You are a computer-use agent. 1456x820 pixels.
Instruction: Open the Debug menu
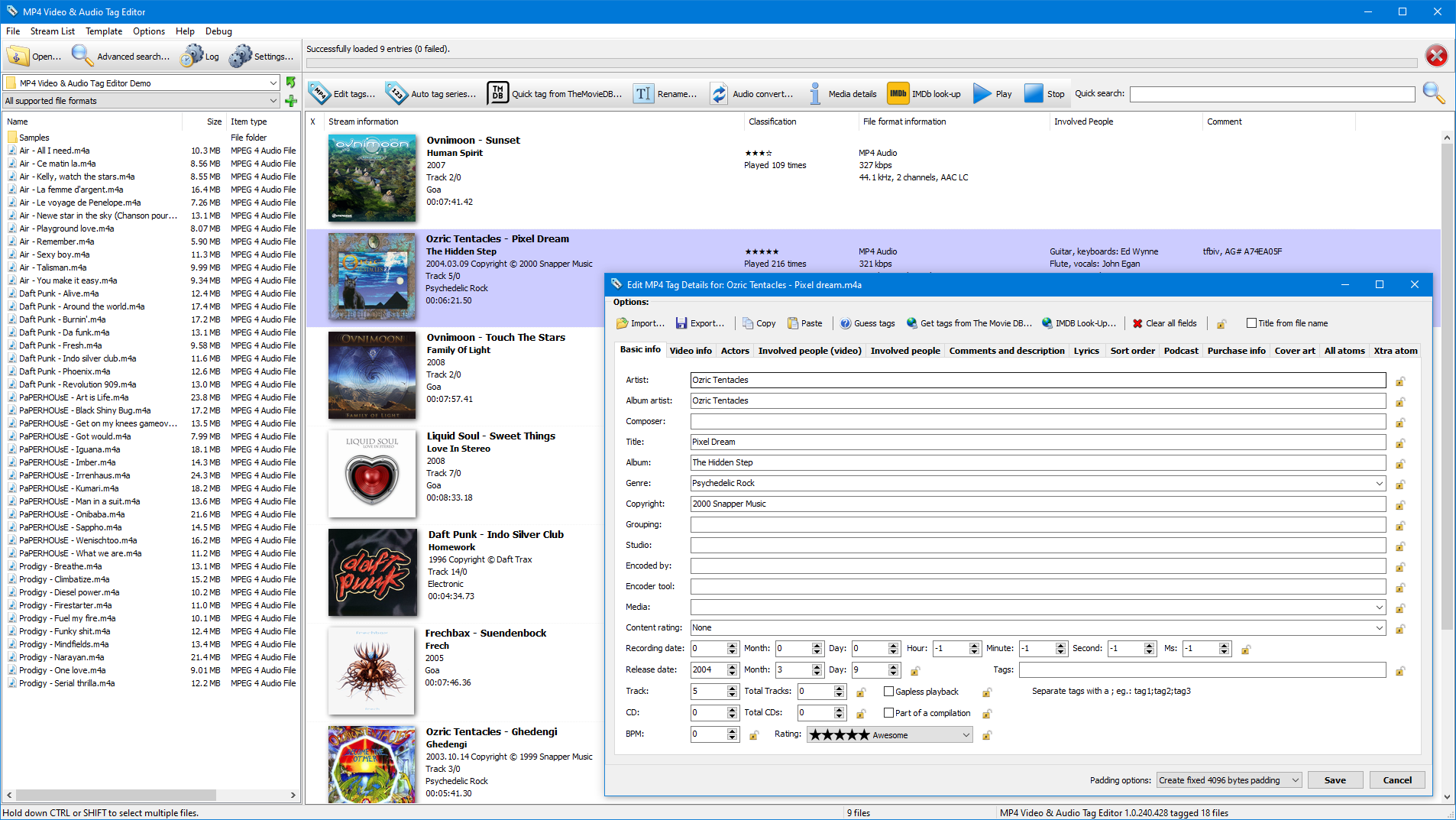point(218,31)
